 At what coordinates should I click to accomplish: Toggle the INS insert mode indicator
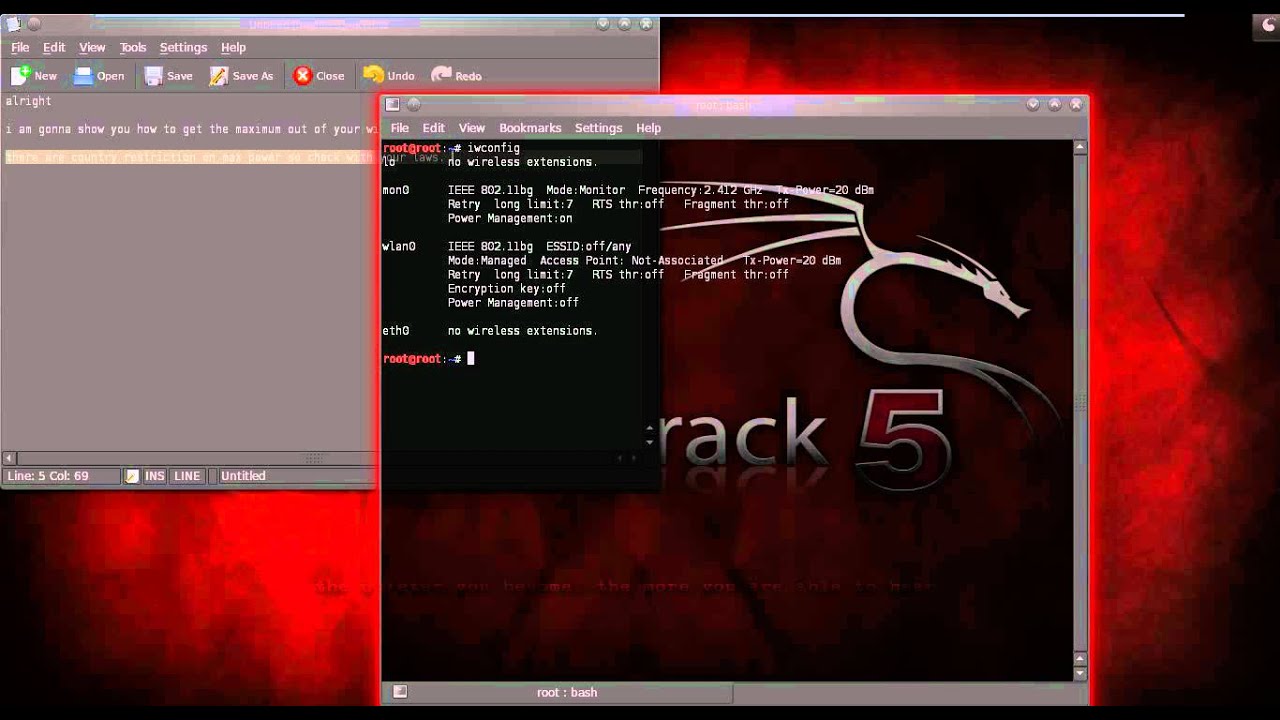(x=154, y=476)
